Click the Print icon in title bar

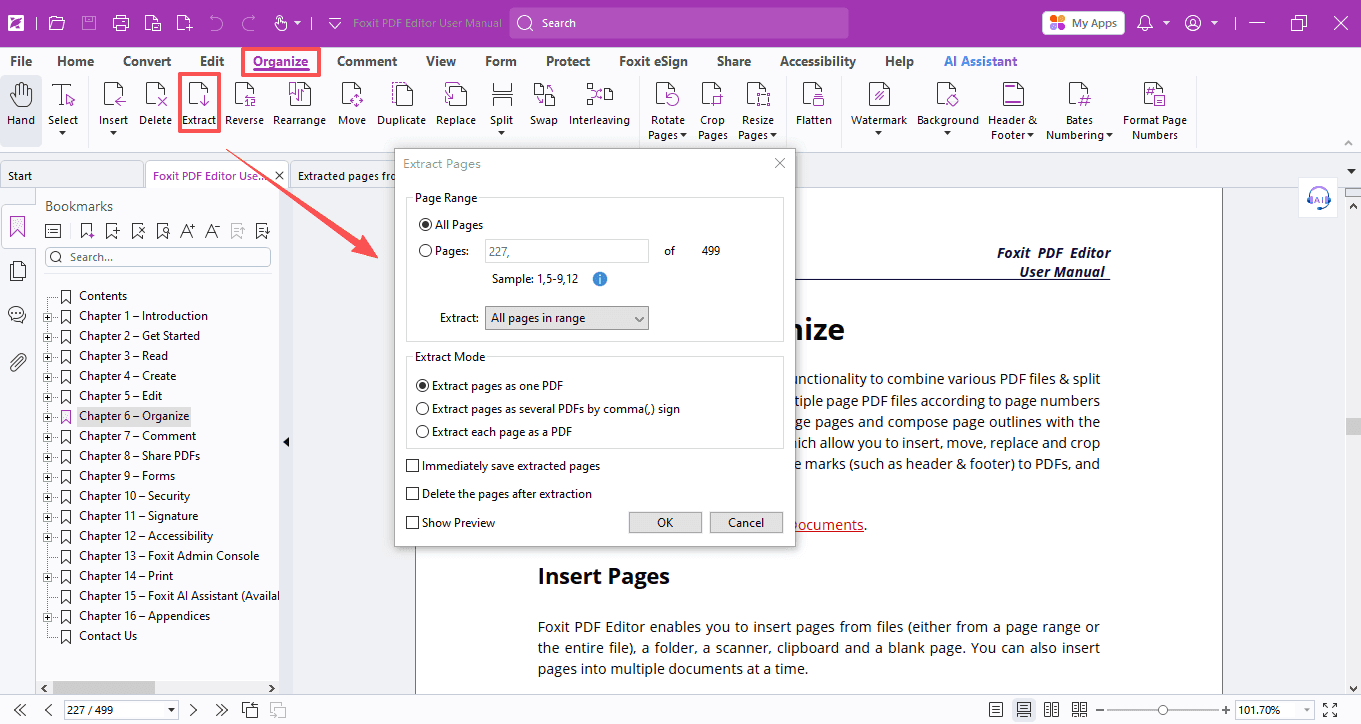click(120, 22)
